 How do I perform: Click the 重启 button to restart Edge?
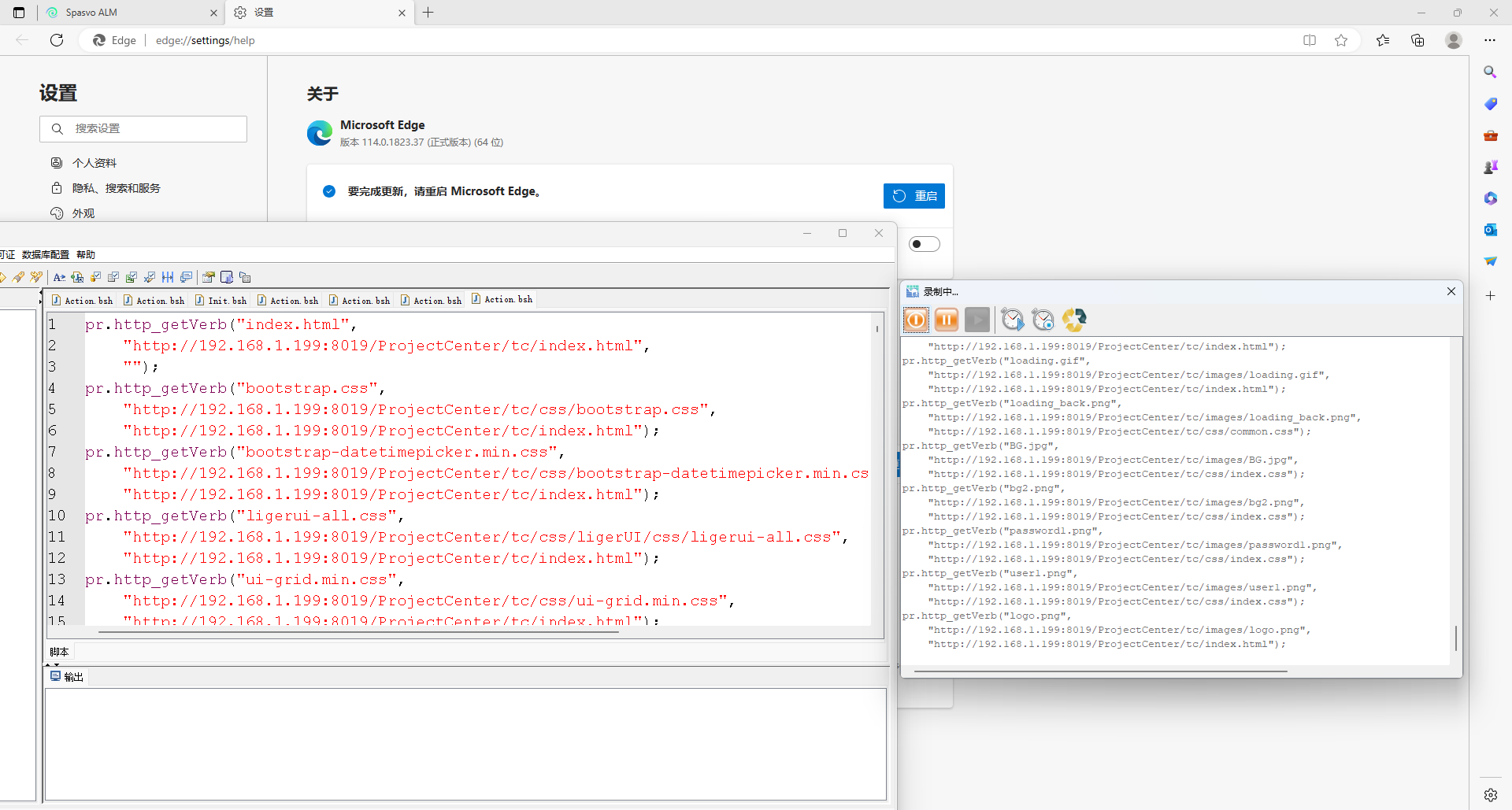click(913, 196)
